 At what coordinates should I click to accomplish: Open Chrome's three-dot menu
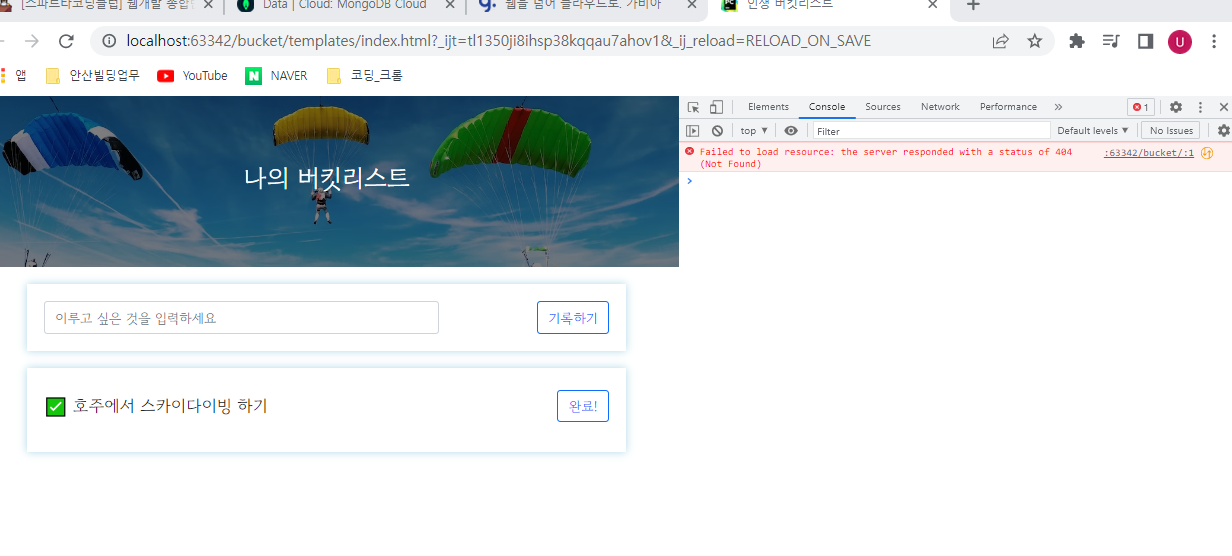tap(1214, 41)
